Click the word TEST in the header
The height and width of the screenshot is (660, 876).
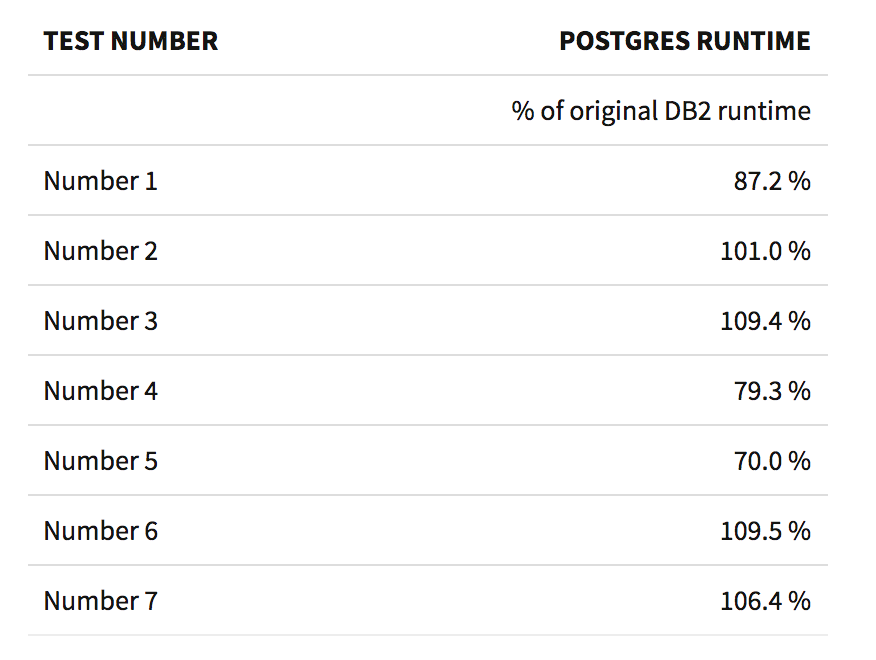[73, 41]
